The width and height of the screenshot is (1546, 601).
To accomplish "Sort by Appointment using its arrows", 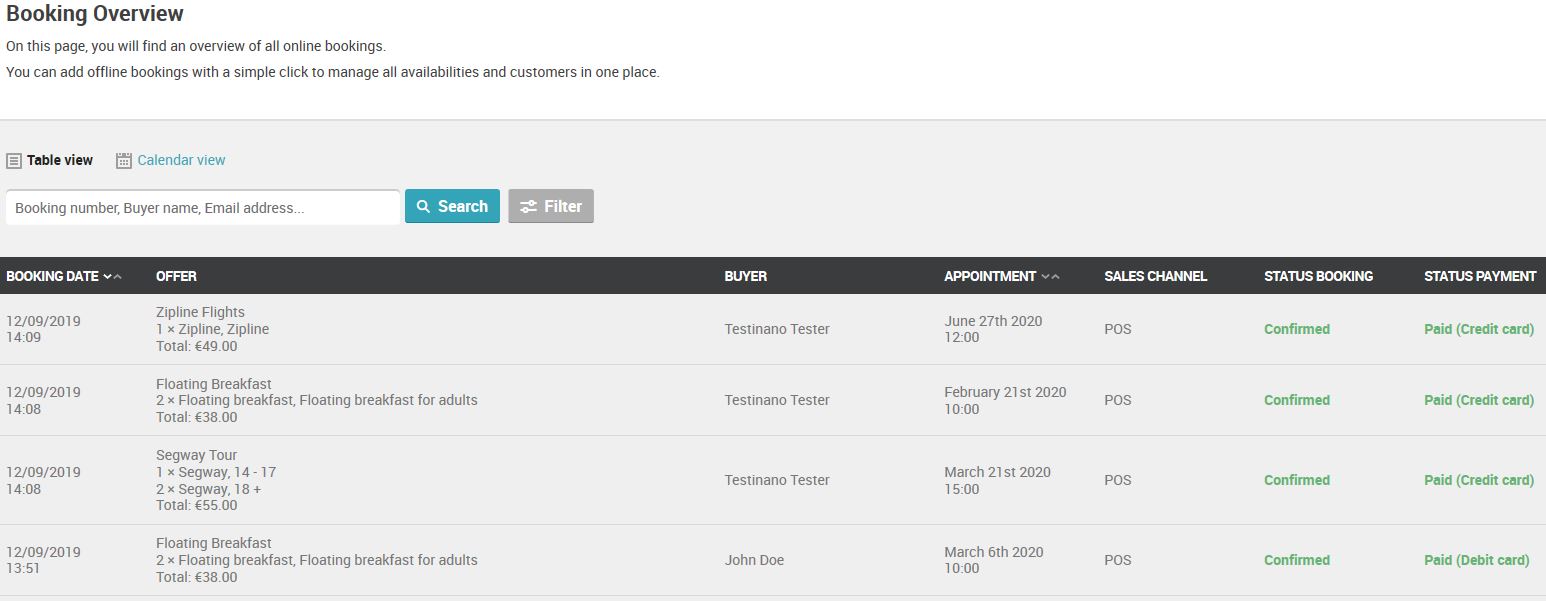I will point(1050,276).
